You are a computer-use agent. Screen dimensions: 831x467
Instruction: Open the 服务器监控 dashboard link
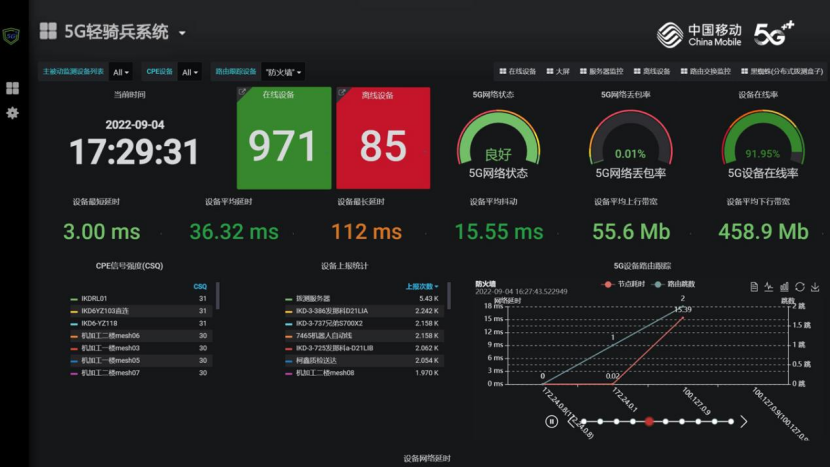pyautogui.click(x=602, y=71)
